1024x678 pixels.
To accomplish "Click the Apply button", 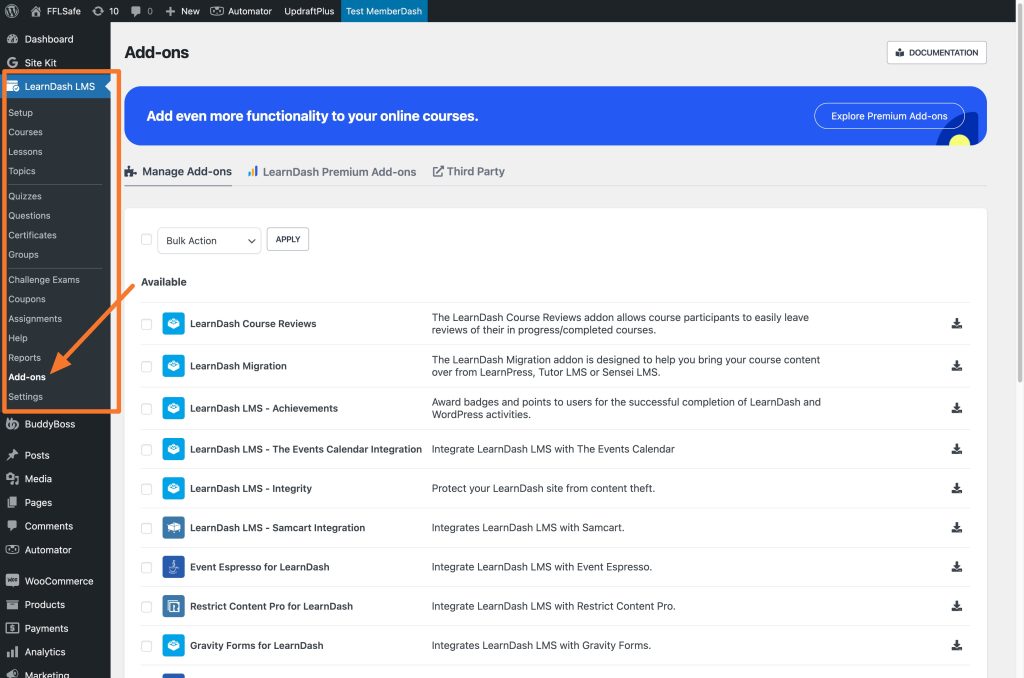I will (x=287, y=239).
